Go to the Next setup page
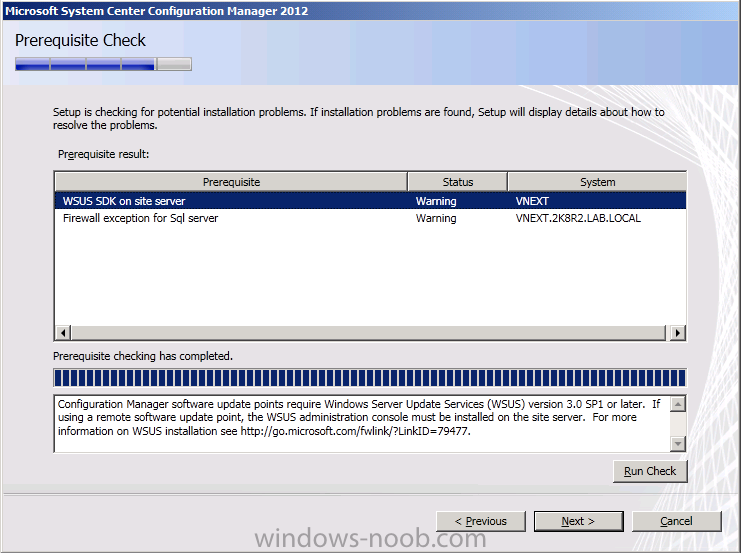This screenshot has height=553, width=741. click(x=578, y=521)
